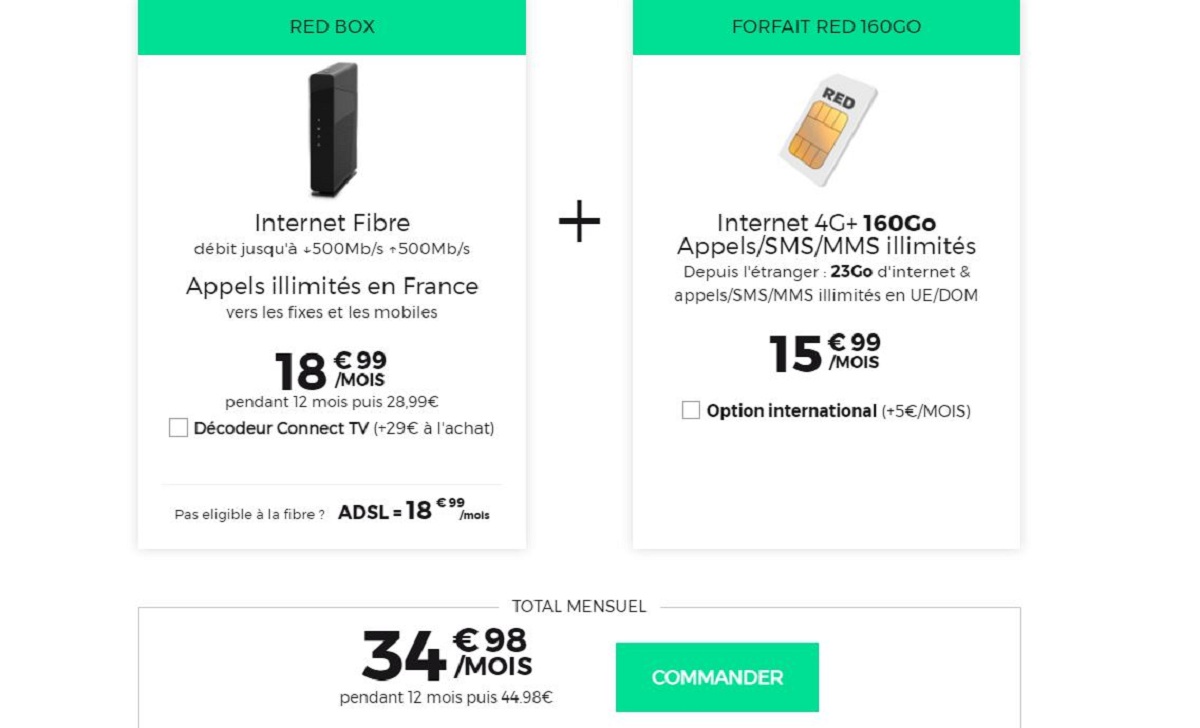The image size is (1200, 728).
Task: Click the 18€99 per month fibre price
Action: pos(330,370)
